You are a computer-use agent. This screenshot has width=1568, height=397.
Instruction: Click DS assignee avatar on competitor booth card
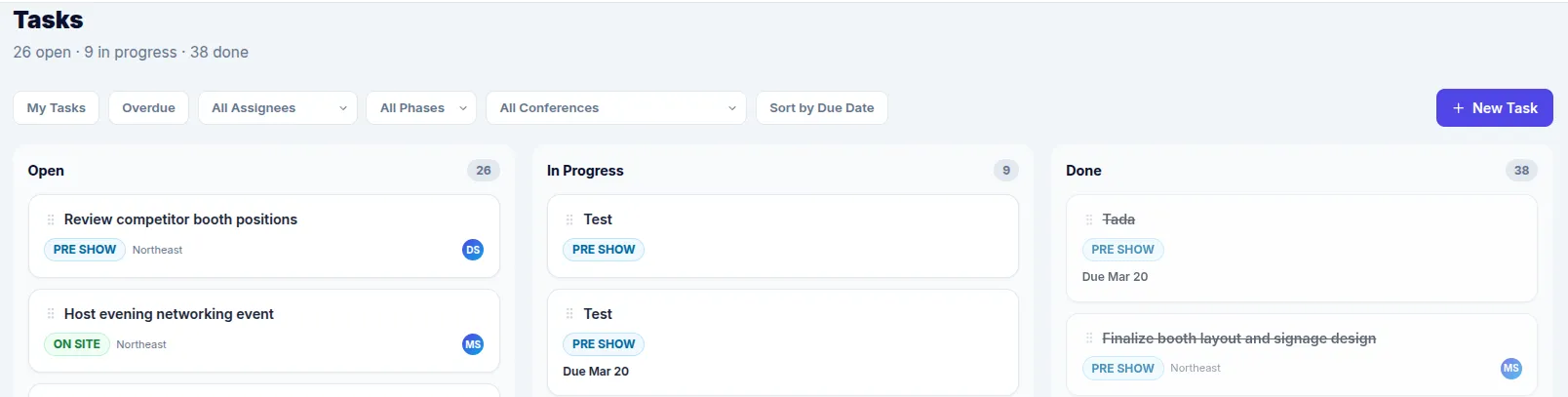click(473, 250)
